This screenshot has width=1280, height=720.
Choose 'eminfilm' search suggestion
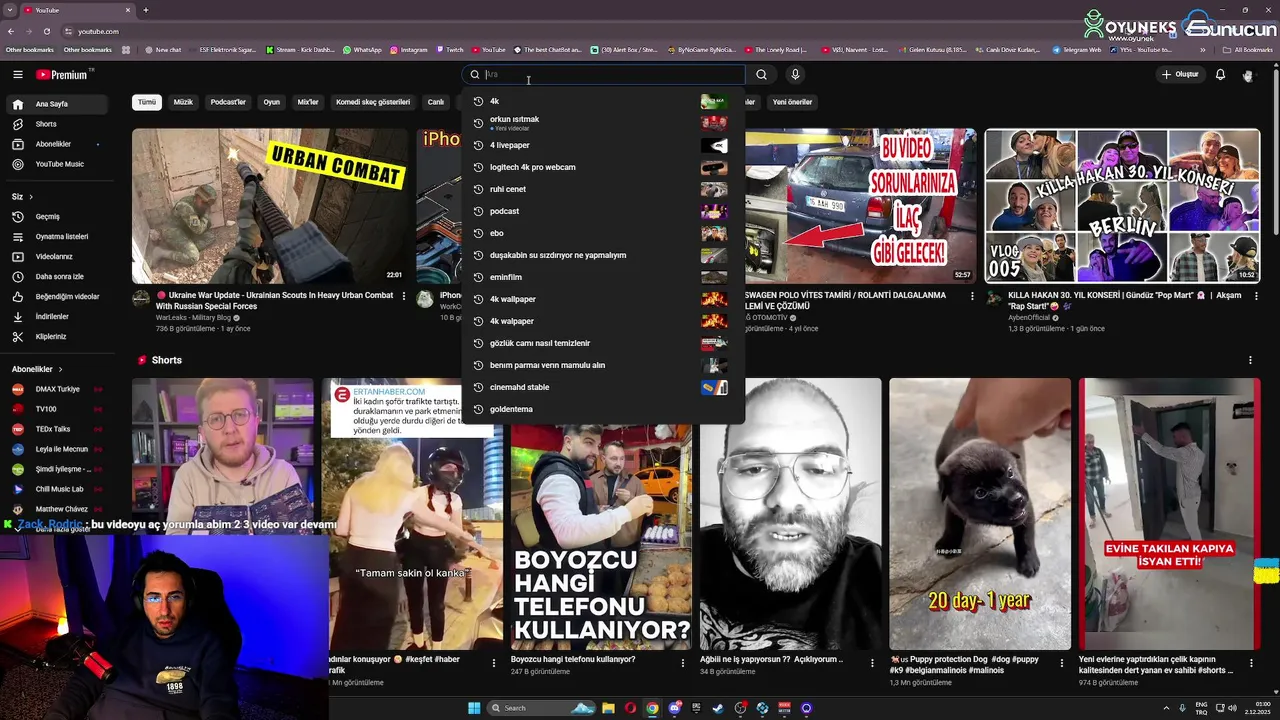603,277
